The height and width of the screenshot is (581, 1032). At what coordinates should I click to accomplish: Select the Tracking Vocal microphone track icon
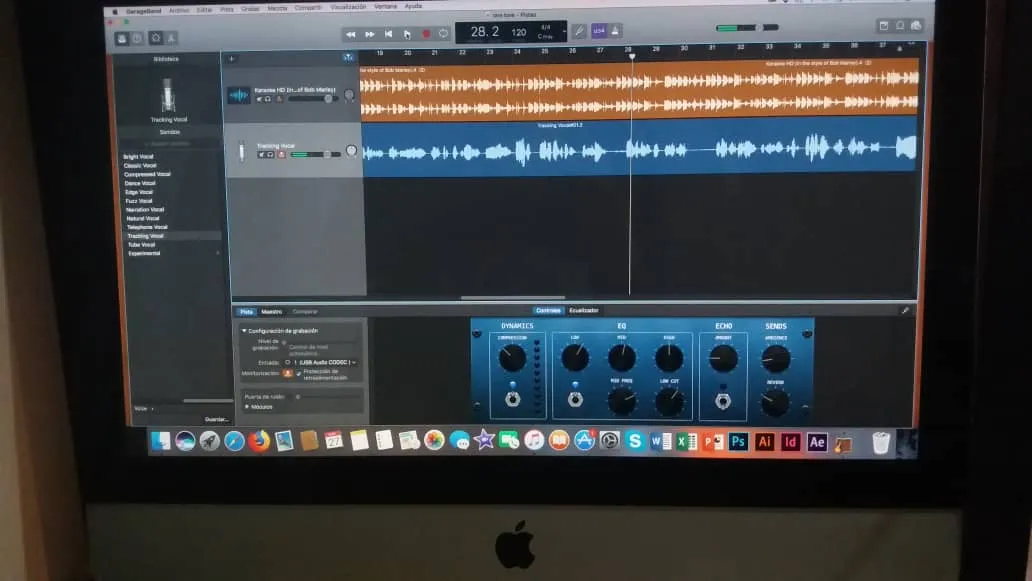[242, 151]
